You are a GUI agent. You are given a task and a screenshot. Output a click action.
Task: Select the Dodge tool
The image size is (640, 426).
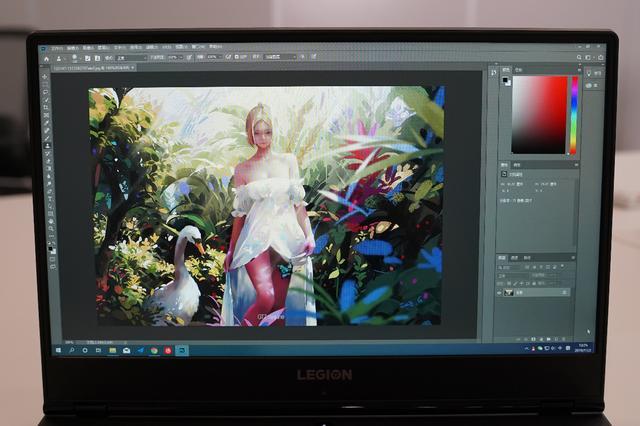(x=49, y=184)
